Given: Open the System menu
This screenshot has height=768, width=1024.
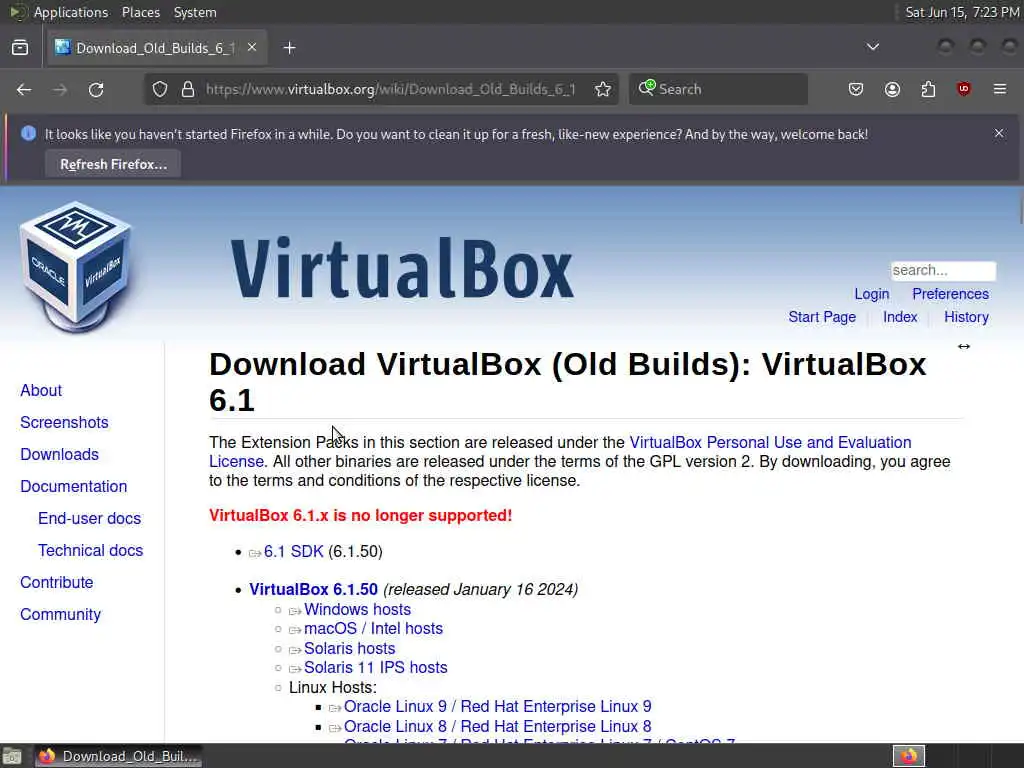Looking at the screenshot, I should pos(195,12).
